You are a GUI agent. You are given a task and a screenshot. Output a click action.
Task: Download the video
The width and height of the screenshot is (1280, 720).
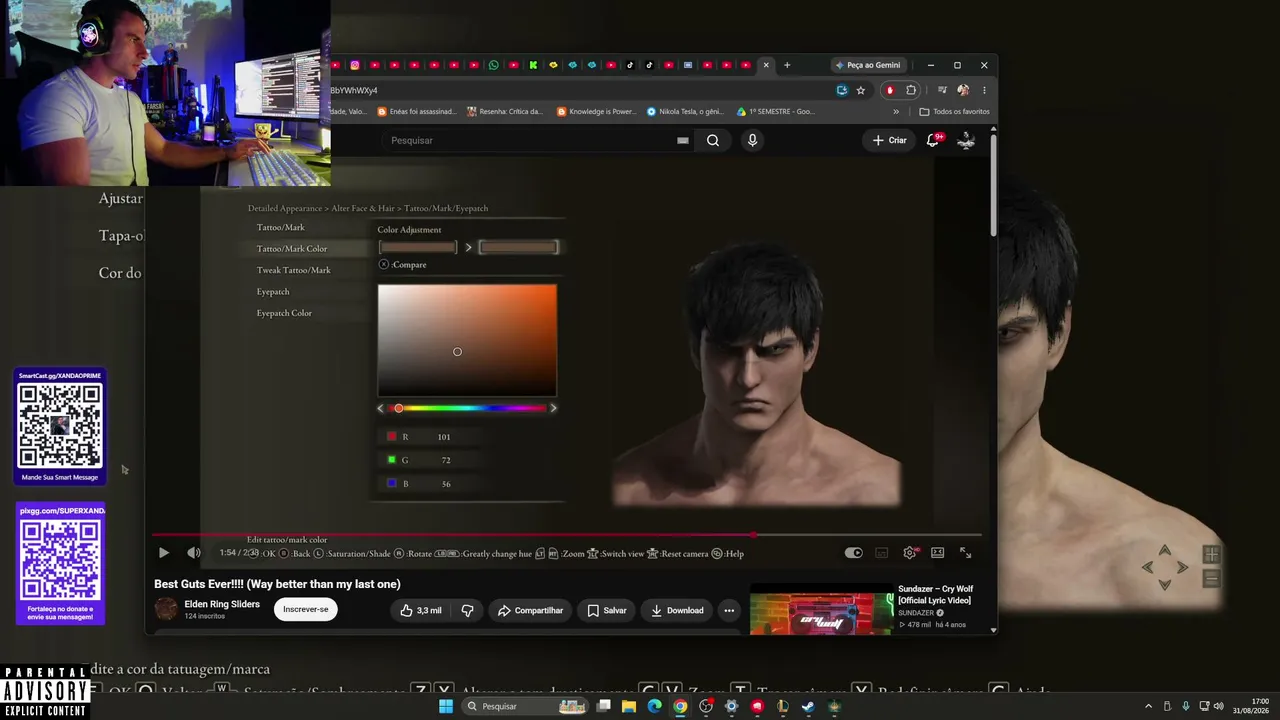click(677, 610)
